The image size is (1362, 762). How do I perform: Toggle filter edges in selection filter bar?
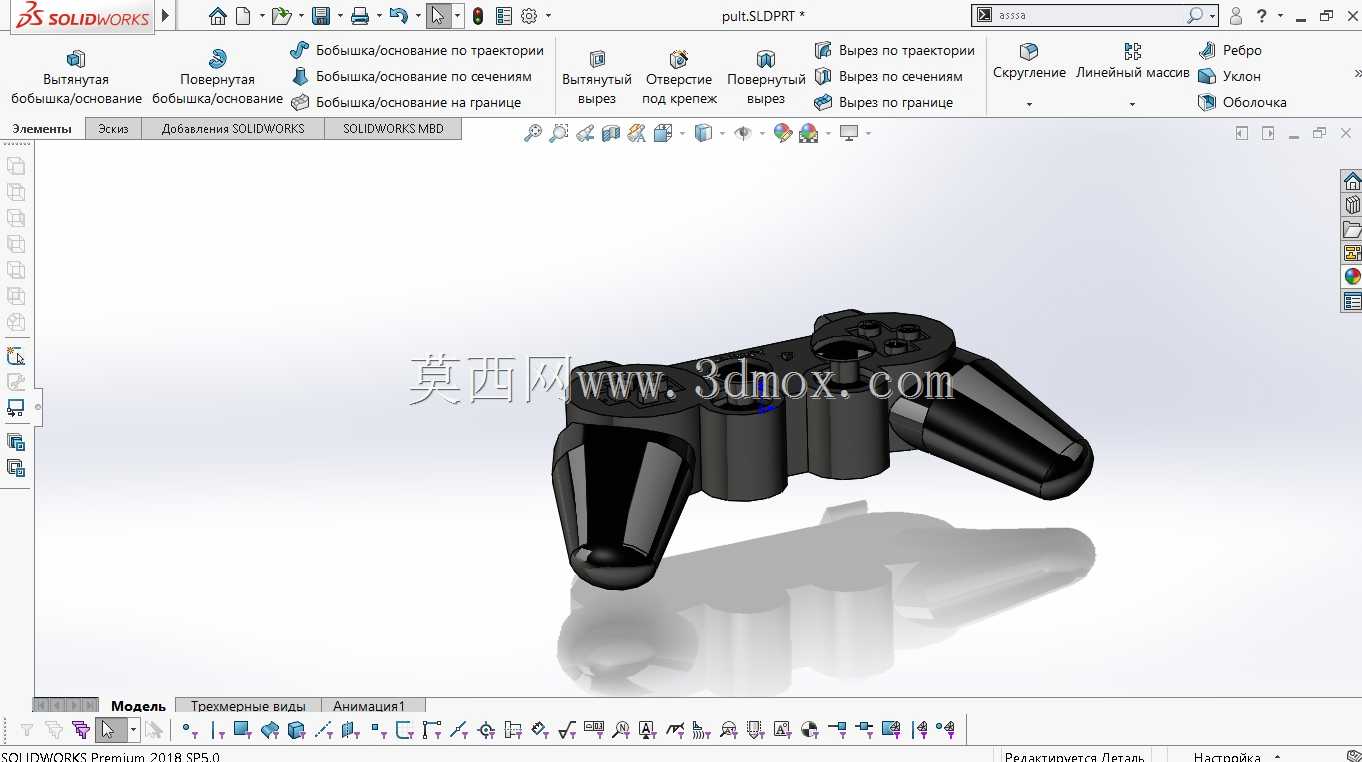point(217,730)
